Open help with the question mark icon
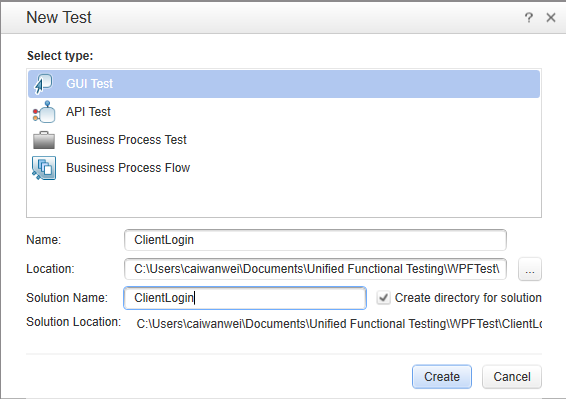566x399 pixels. (x=528, y=17)
